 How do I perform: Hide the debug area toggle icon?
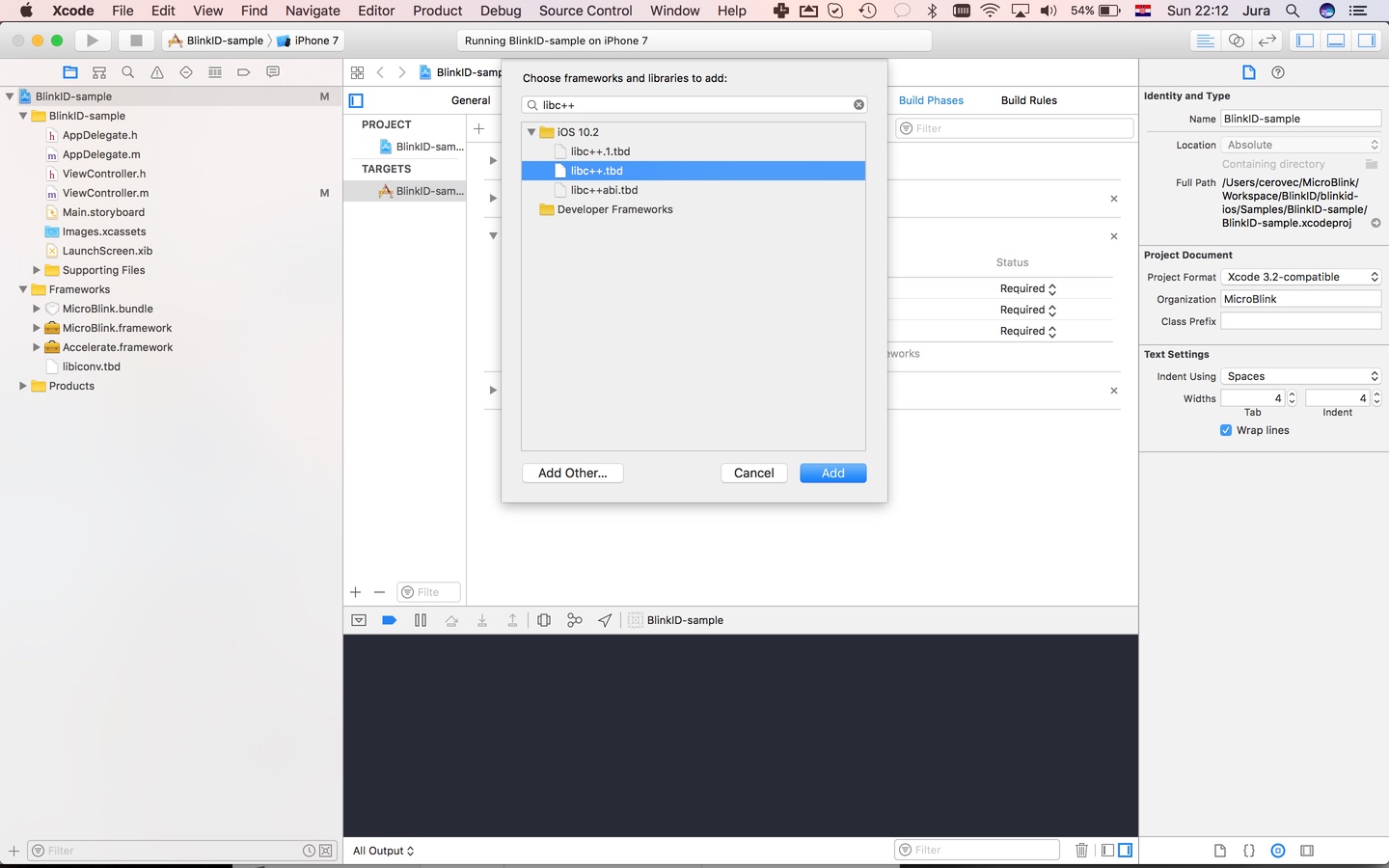(359, 620)
